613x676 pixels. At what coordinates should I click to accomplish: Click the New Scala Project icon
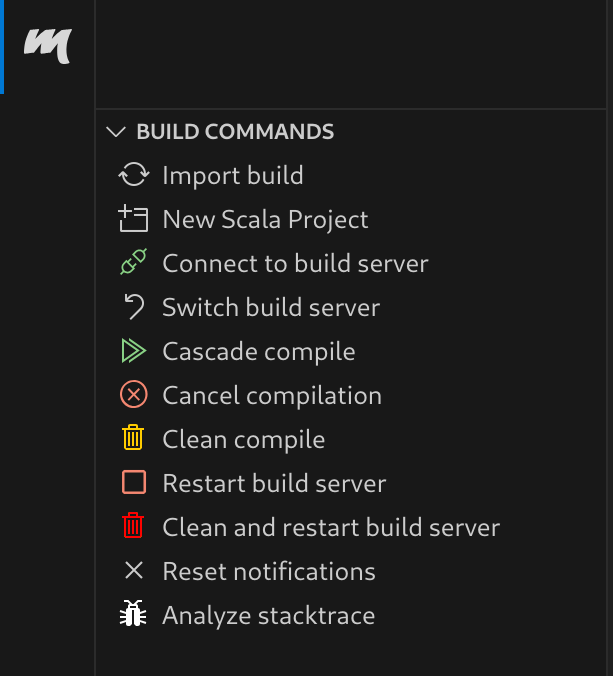(133, 220)
